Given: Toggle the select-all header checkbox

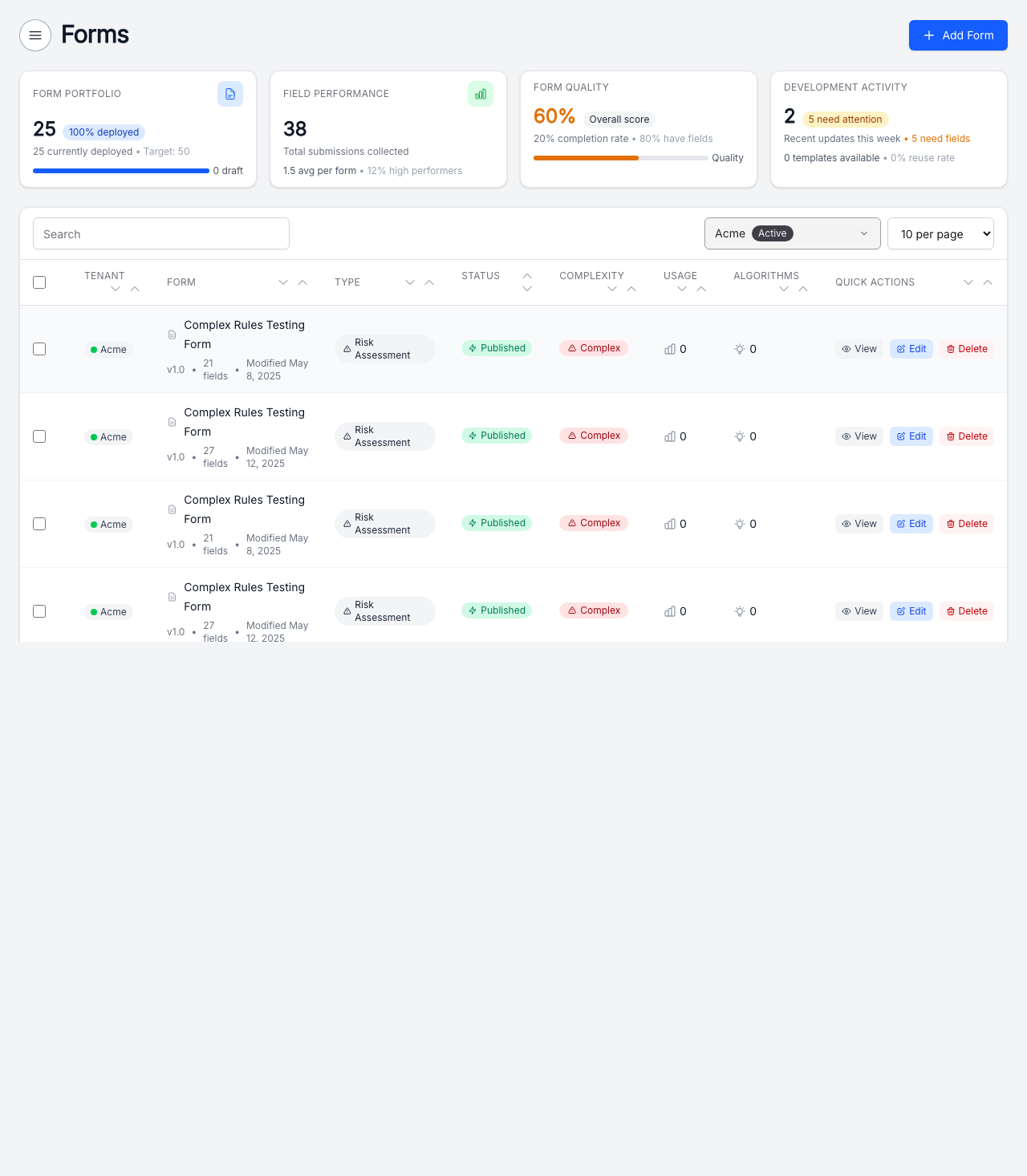Looking at the screenshot, I should tap(39, 282).
